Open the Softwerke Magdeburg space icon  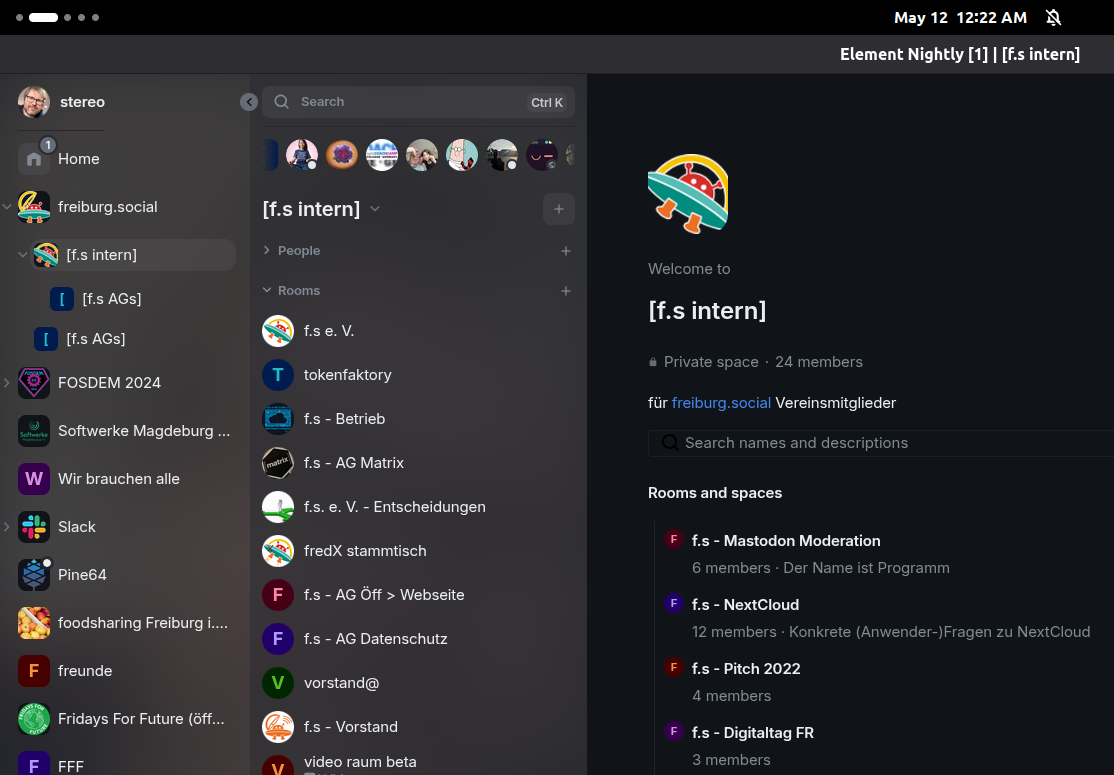(x=34, y=431)
